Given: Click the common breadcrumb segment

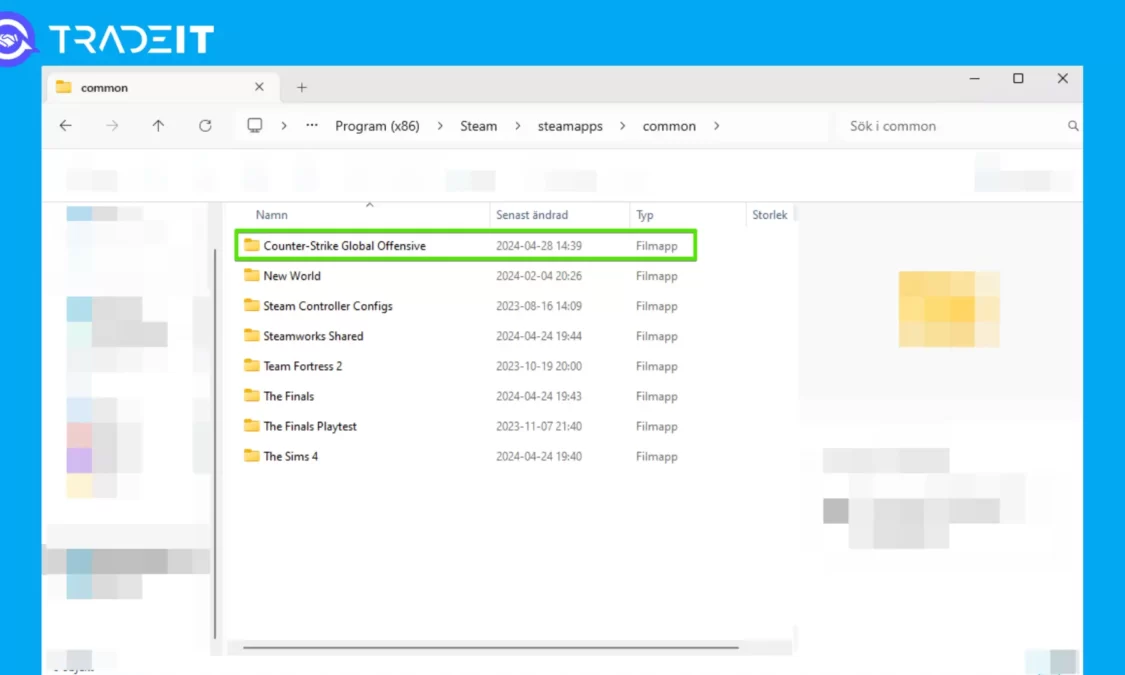Looking at the screenshot, I should pyautogui.click(x=669, y=126).
